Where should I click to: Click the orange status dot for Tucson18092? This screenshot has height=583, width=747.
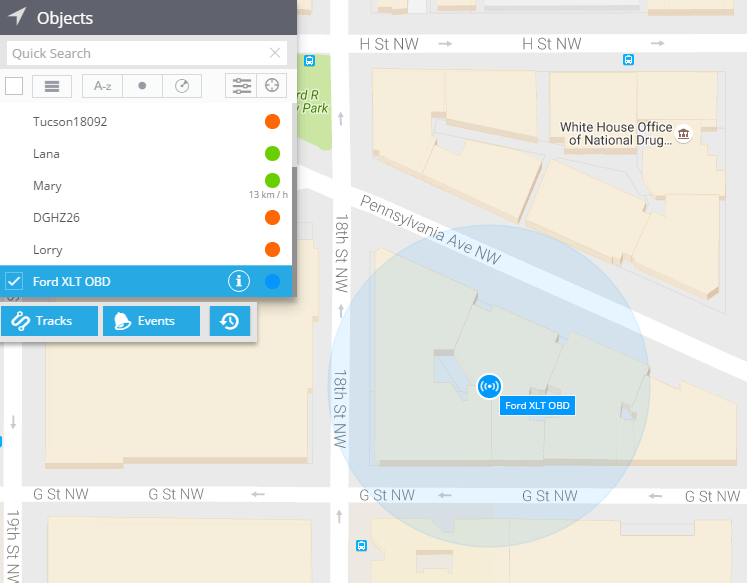[273, 121]
